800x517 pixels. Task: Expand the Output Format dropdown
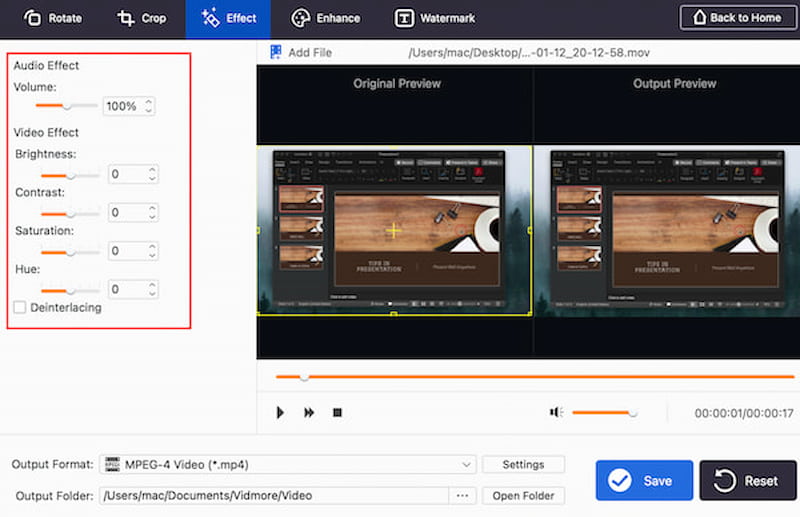tap(468, 465)
